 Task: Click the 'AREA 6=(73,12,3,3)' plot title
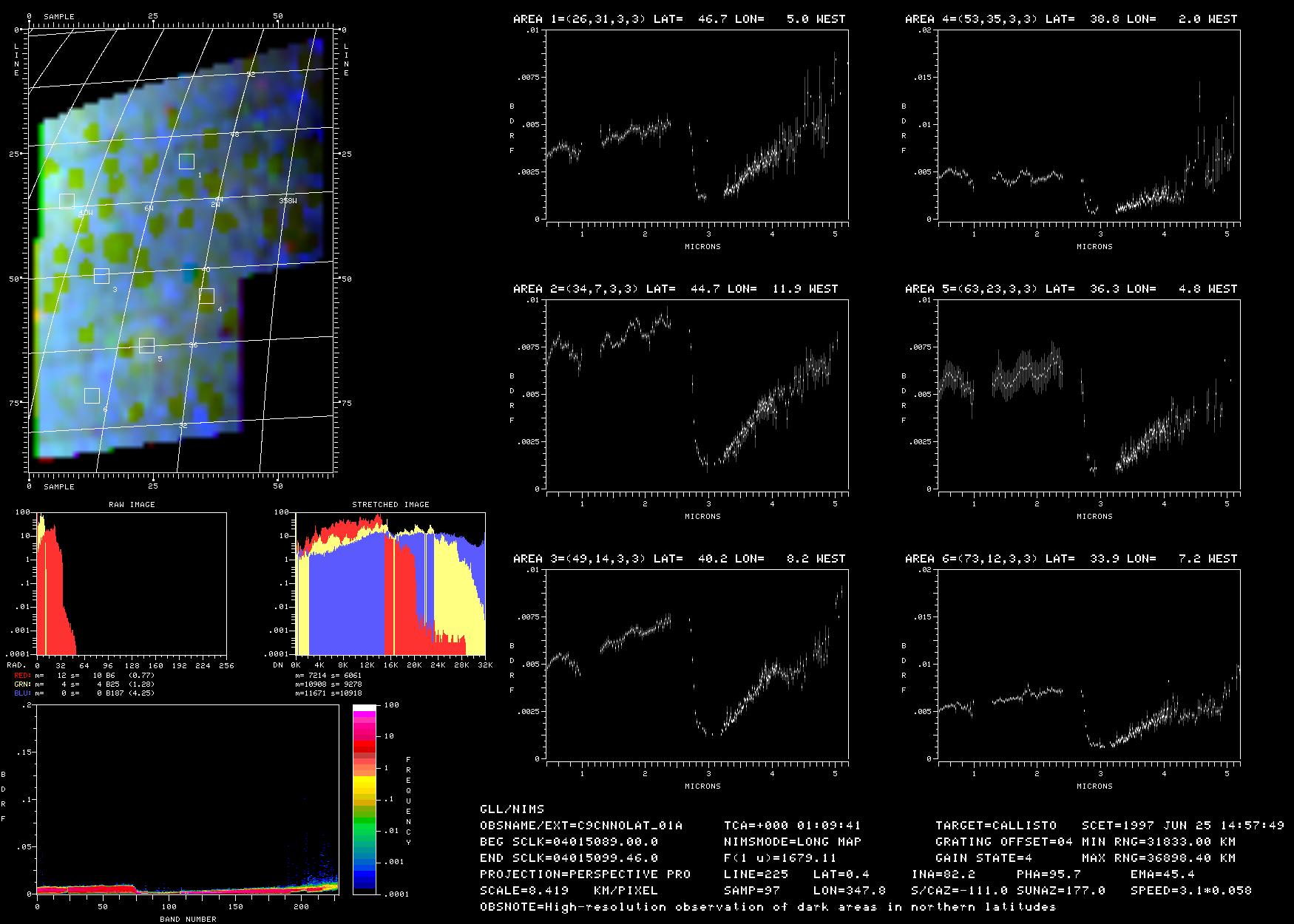[972, 559]
